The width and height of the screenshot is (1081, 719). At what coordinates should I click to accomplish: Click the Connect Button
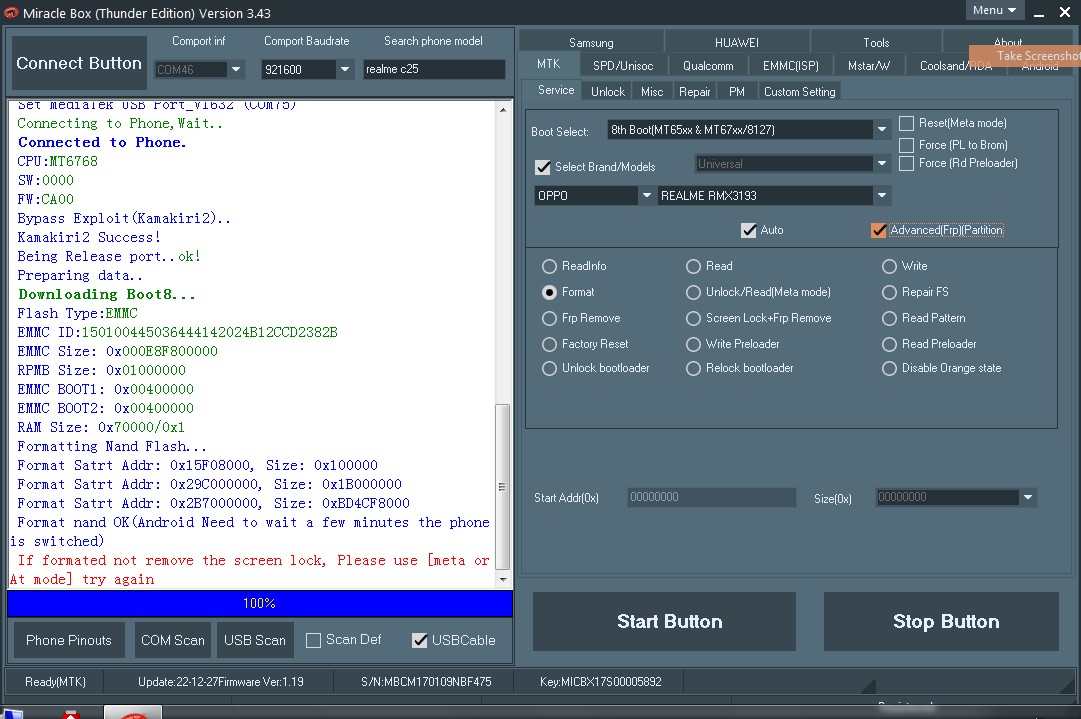pos(79,63)
